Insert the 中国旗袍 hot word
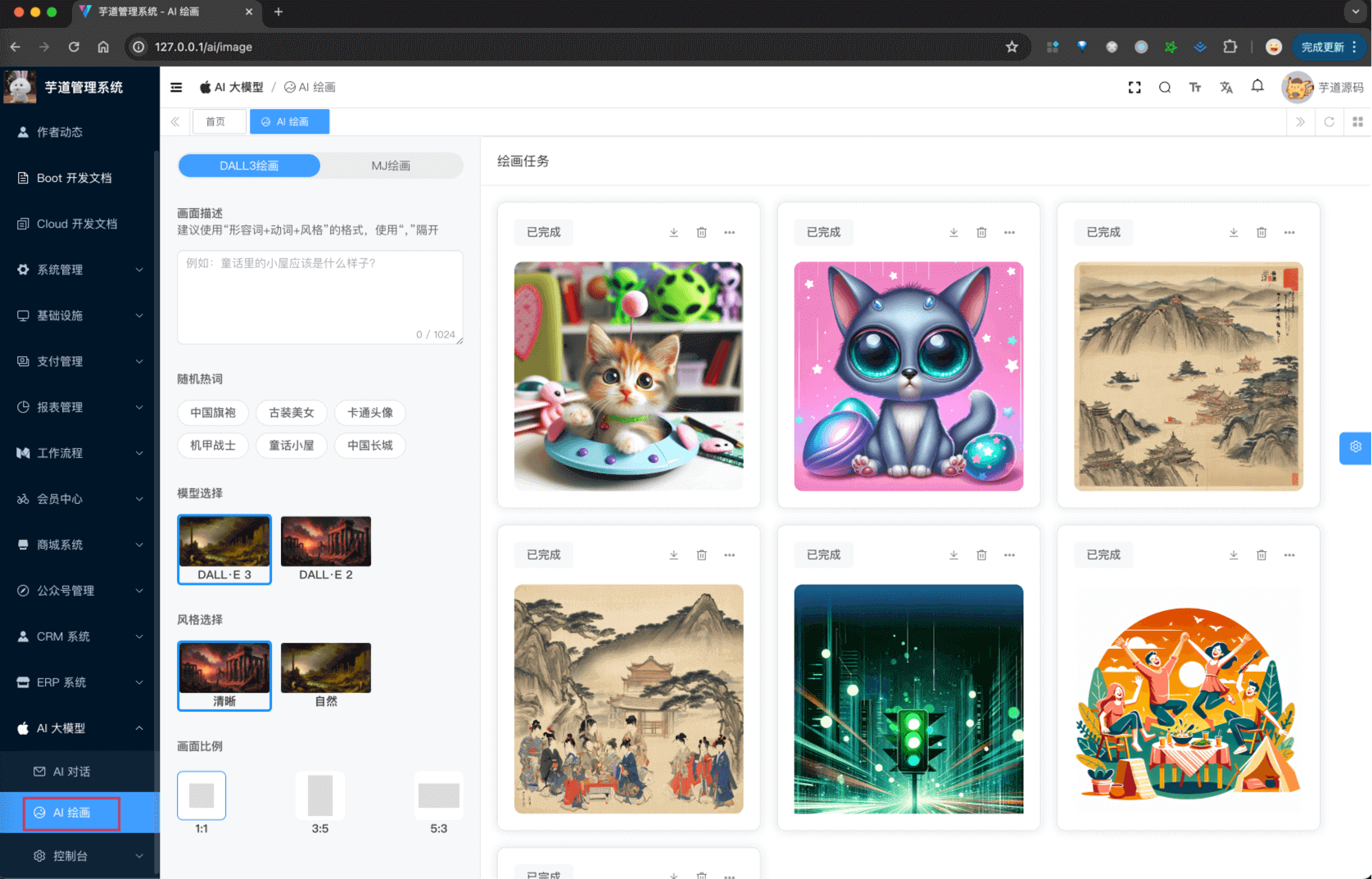The height and width of the screenshot is (879, 1372). pos(212,412)
